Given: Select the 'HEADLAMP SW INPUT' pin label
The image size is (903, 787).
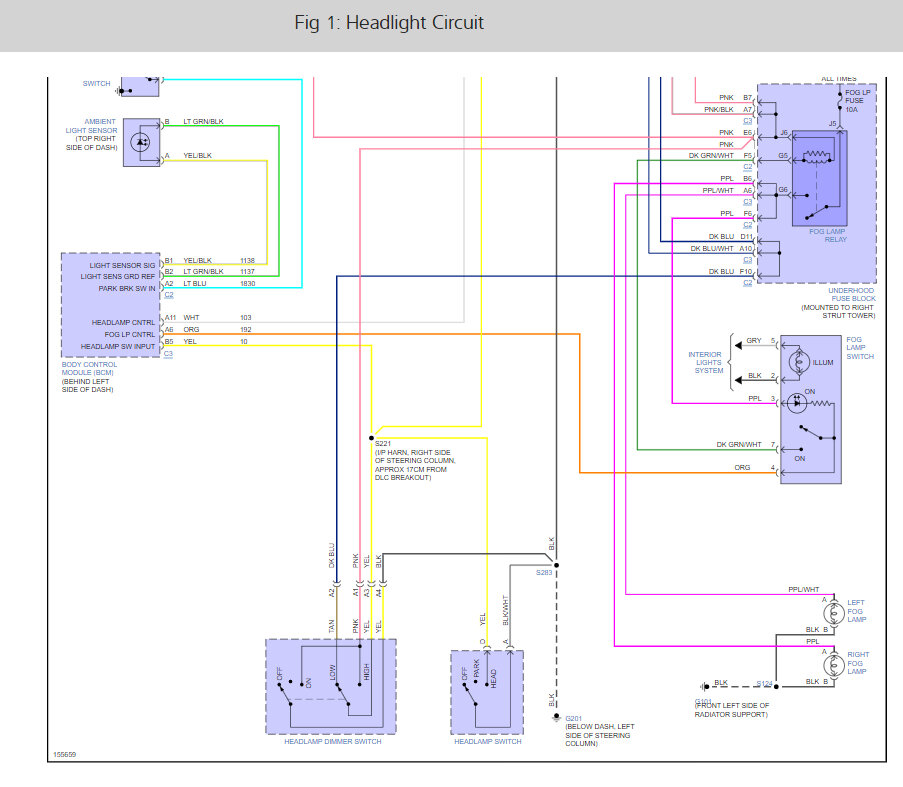Looking at the screenshot, I should (x=118, y=347).
